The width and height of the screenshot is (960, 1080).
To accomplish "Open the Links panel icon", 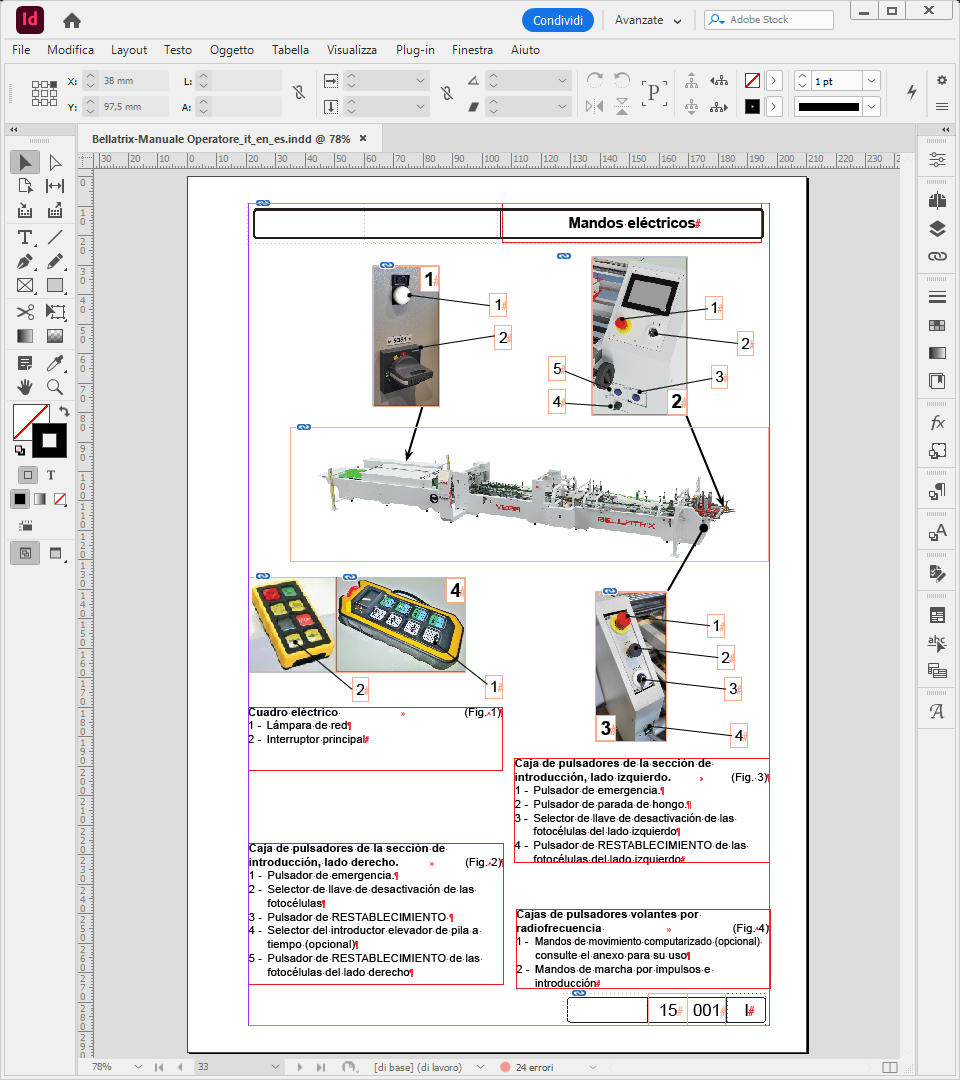I will point(937,256).
